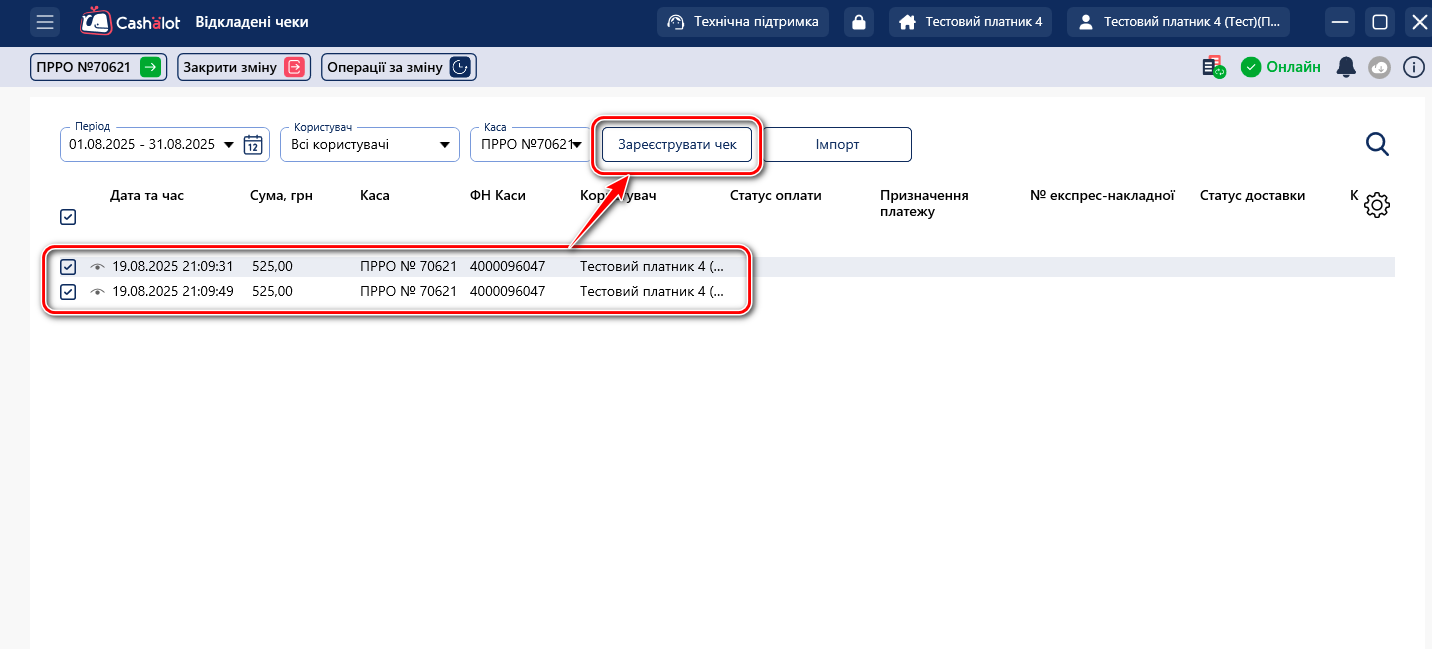This screenshot has height=649, width=1432.
Task: Click the cloud sync status icon
Action: pos(1379,67)
